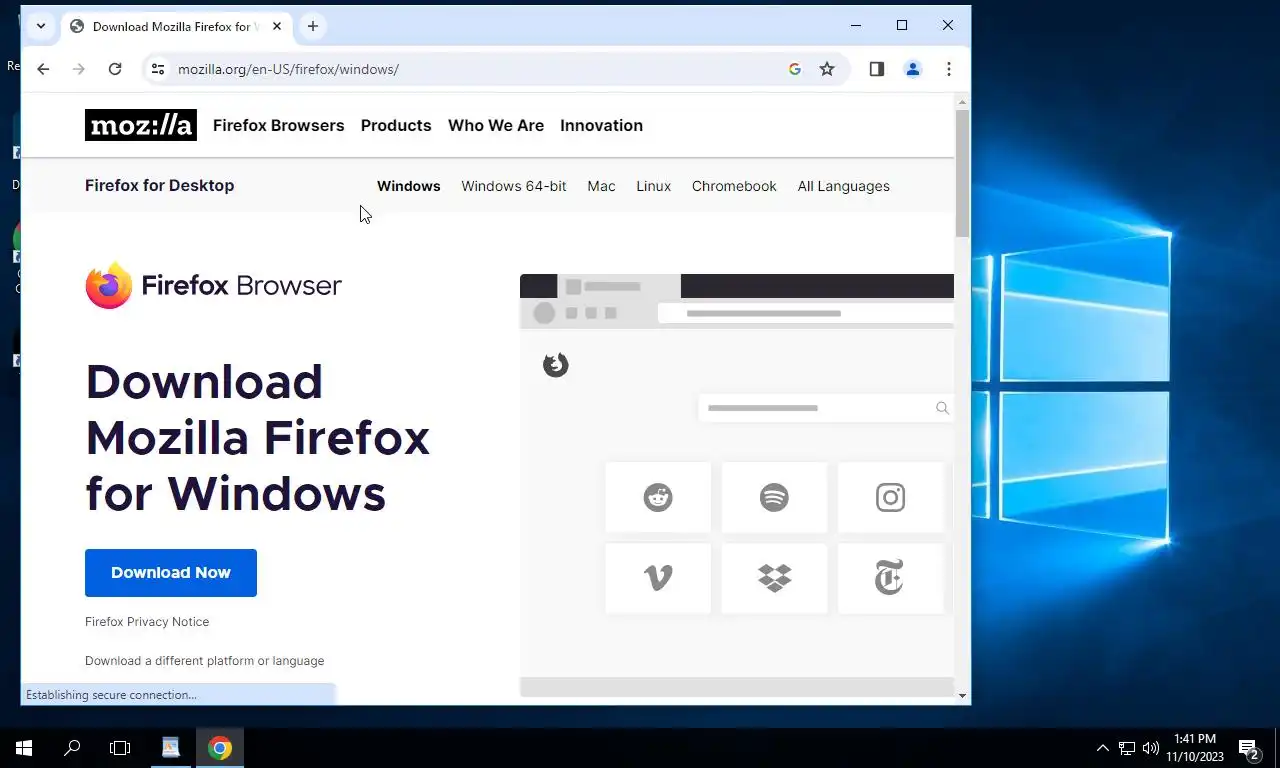
Task: Click the Mozilla logo
Action: pos(141,125)
